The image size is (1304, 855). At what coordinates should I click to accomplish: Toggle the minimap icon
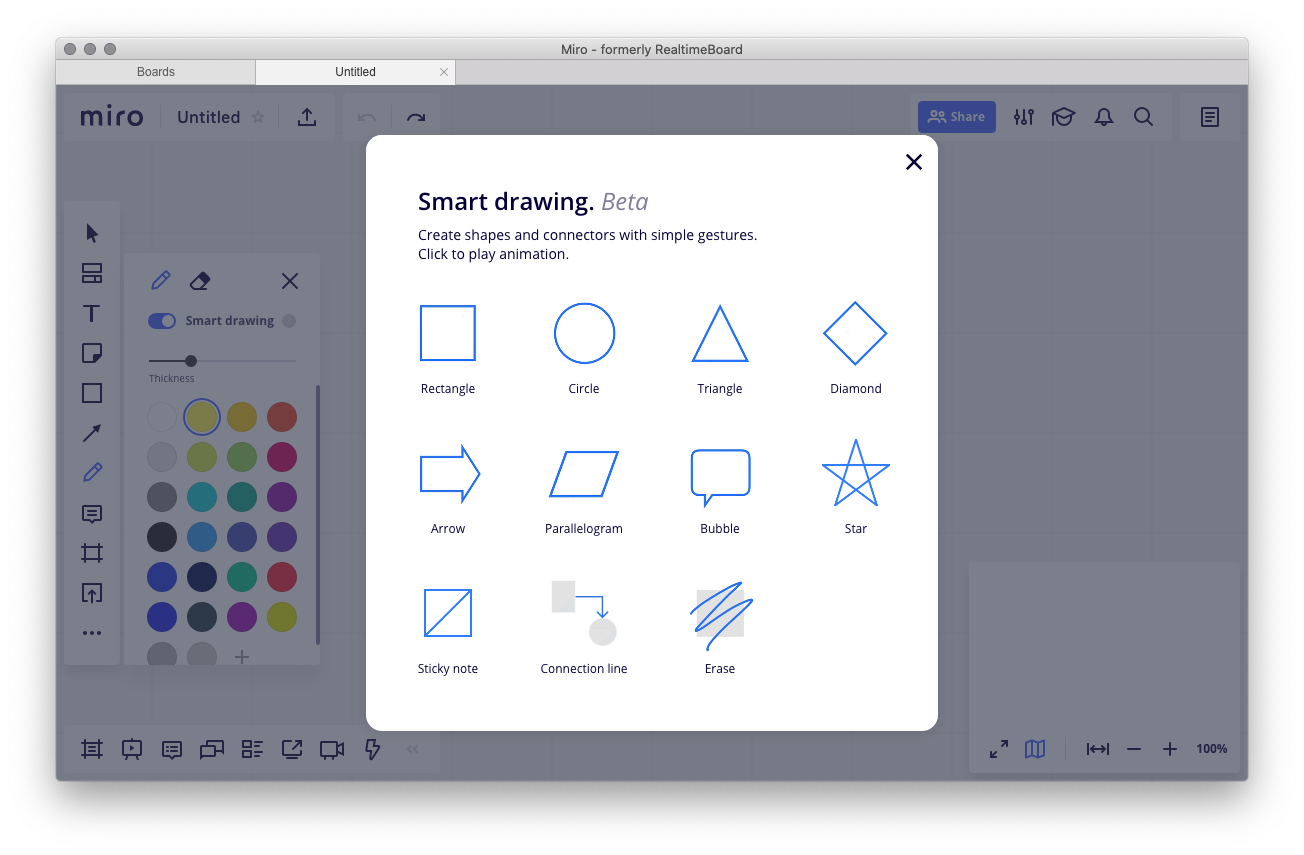pos(1035,749)
